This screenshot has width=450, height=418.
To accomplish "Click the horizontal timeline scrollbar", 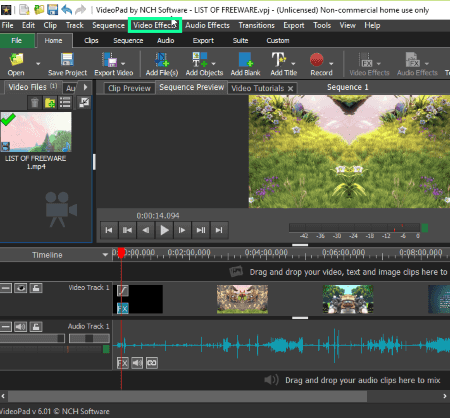I will (x=187, y=396).
